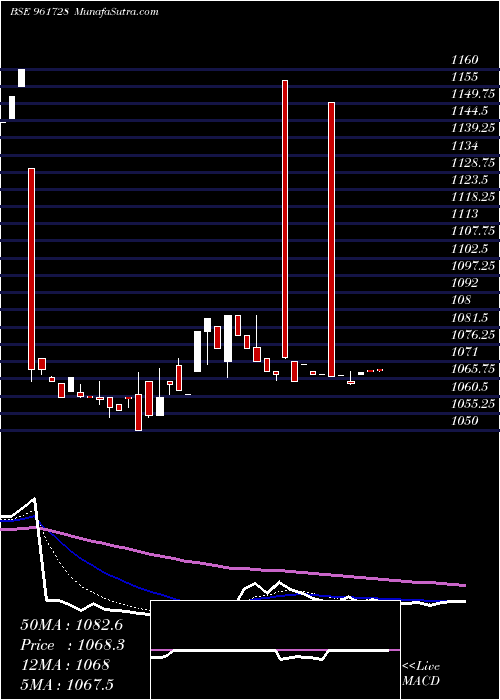Click the 1071 price level
The height and width of the screenshot is (700, 500).
tap(465, 352)
